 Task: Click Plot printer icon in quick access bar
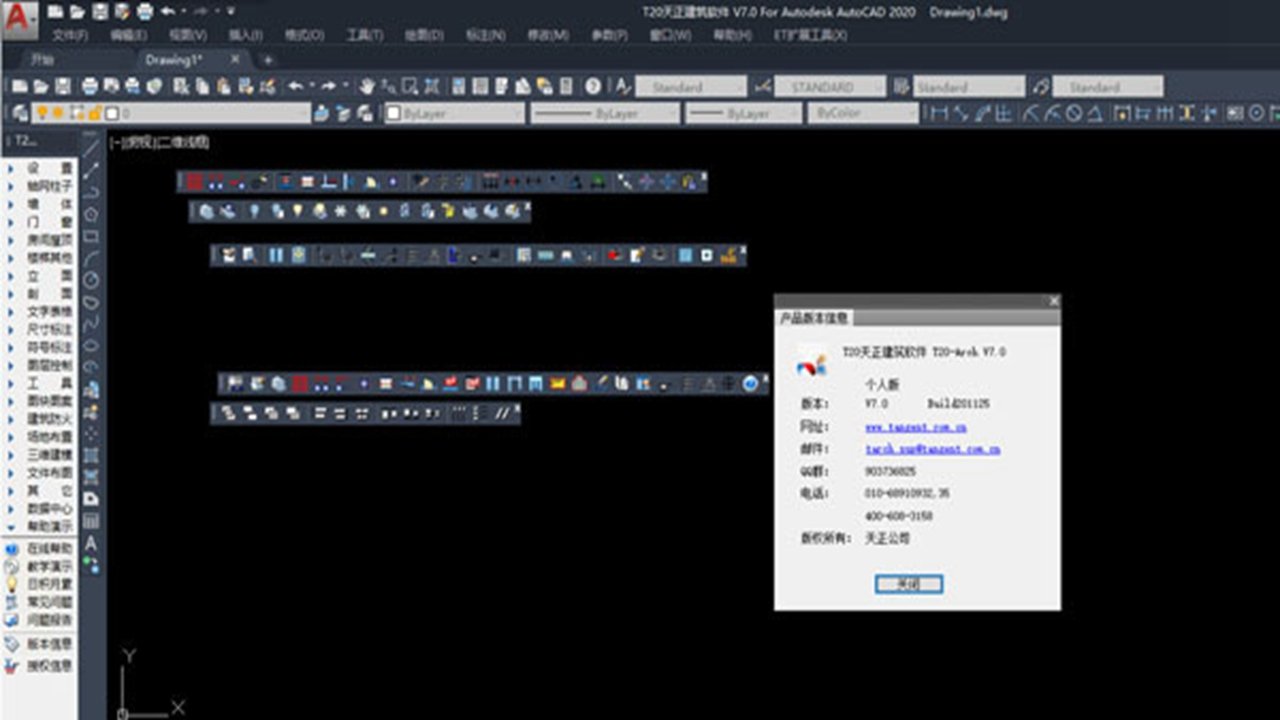pos(145,12)
